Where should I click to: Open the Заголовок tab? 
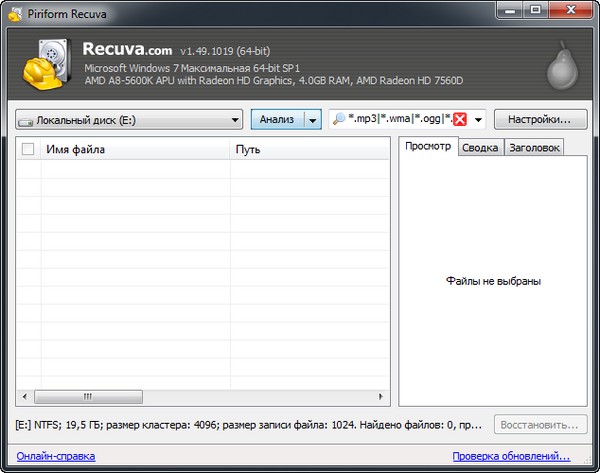click(533, 148)
